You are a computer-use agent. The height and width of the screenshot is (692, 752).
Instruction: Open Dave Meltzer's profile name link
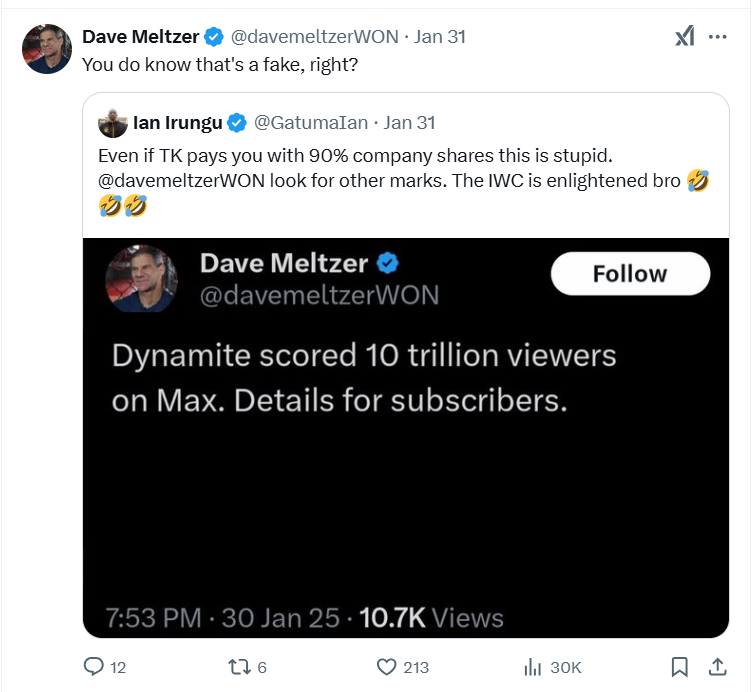(x=140, y=37)
